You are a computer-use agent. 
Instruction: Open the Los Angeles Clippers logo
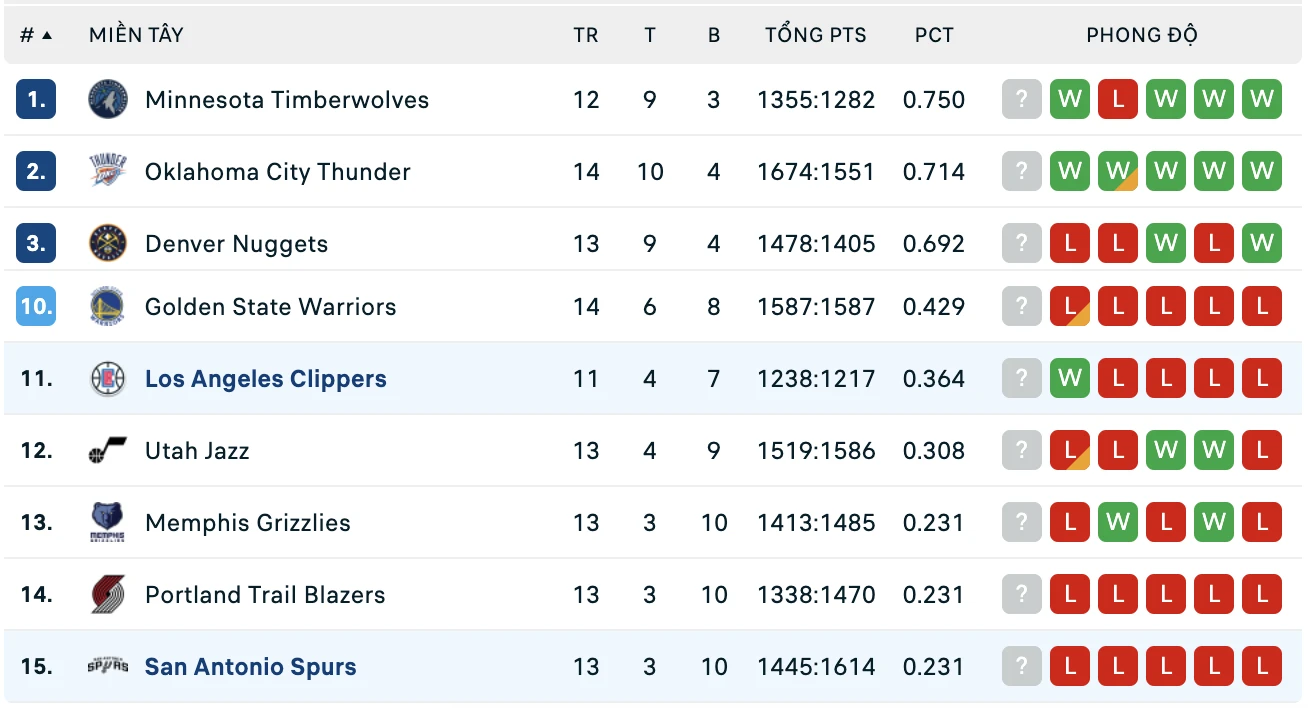click(x=108, y=379)
